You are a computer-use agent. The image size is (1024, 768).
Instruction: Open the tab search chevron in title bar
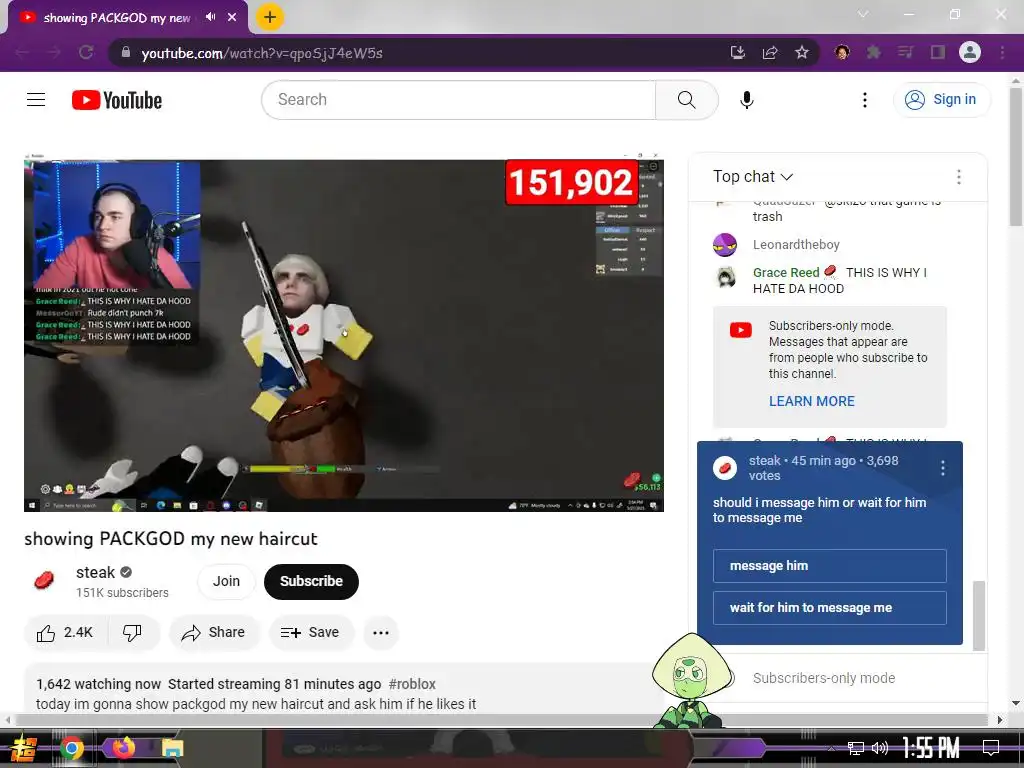click(863, 14)
